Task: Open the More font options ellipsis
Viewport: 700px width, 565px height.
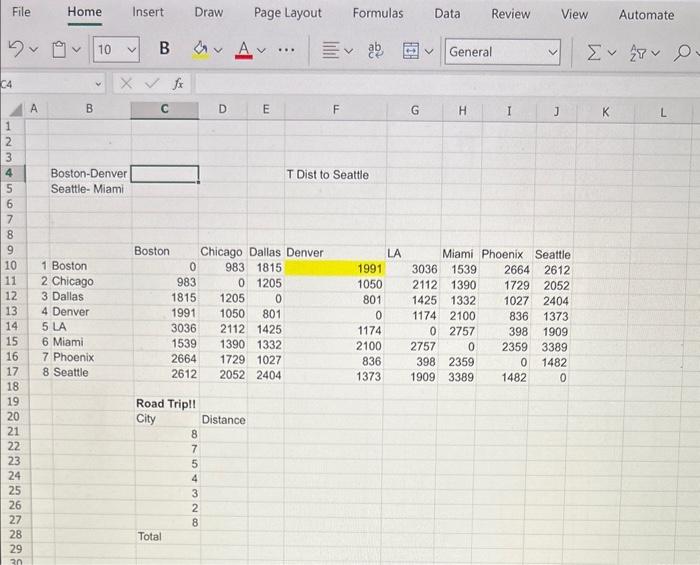Action: pos(286,50)
